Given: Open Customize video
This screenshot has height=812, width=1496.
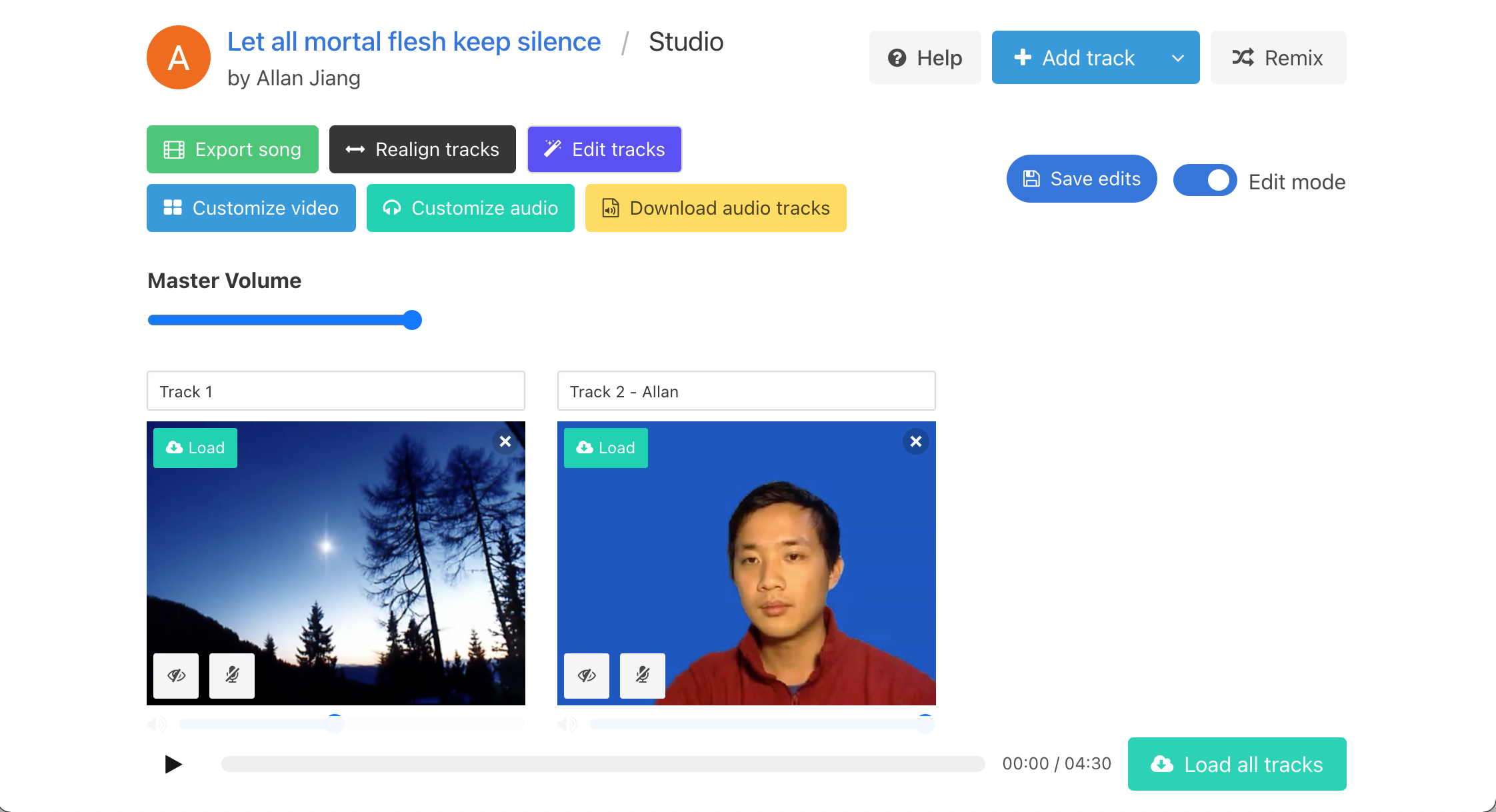Looking at the screenshot, I should tap(251, 208).
